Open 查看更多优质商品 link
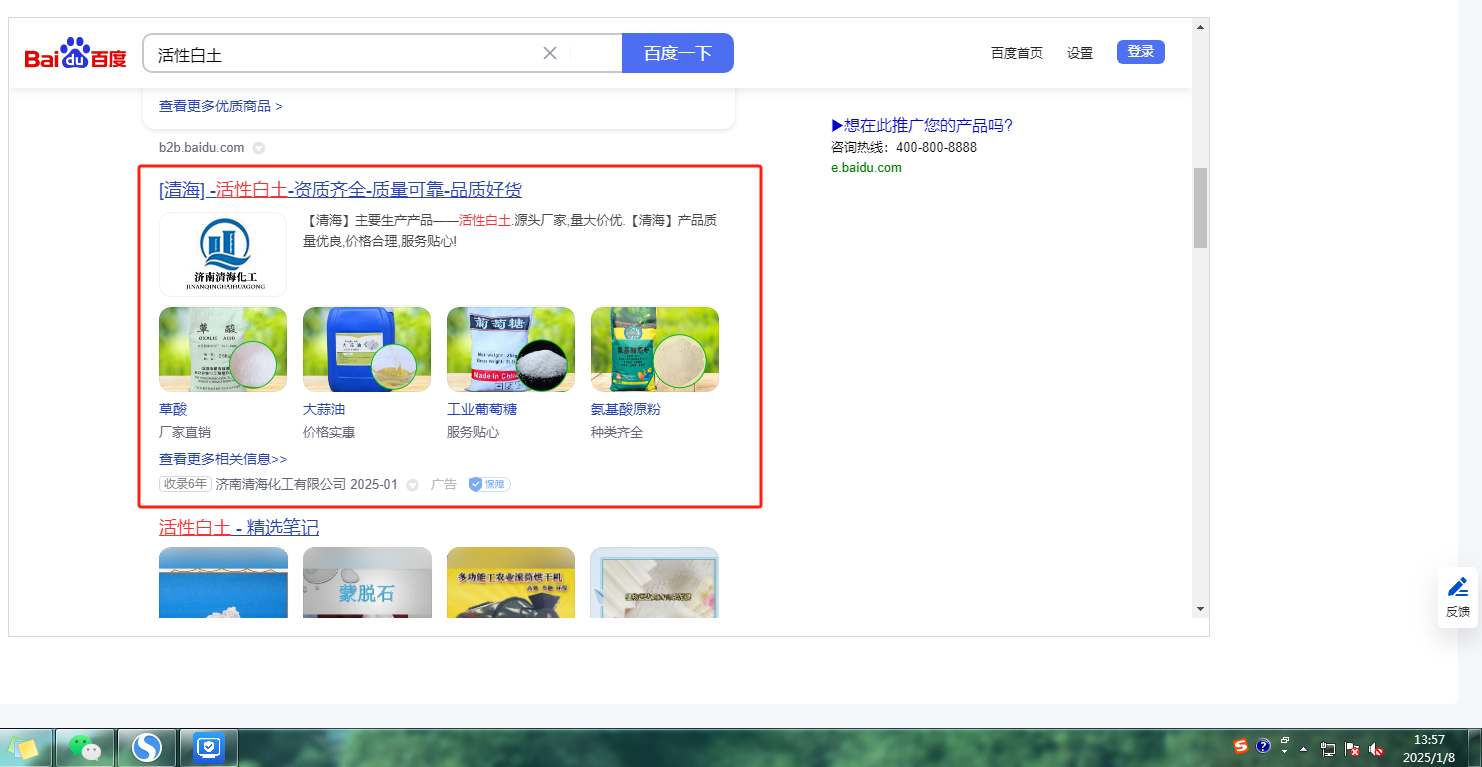The image size is (1482, 767). click(221, 106)
